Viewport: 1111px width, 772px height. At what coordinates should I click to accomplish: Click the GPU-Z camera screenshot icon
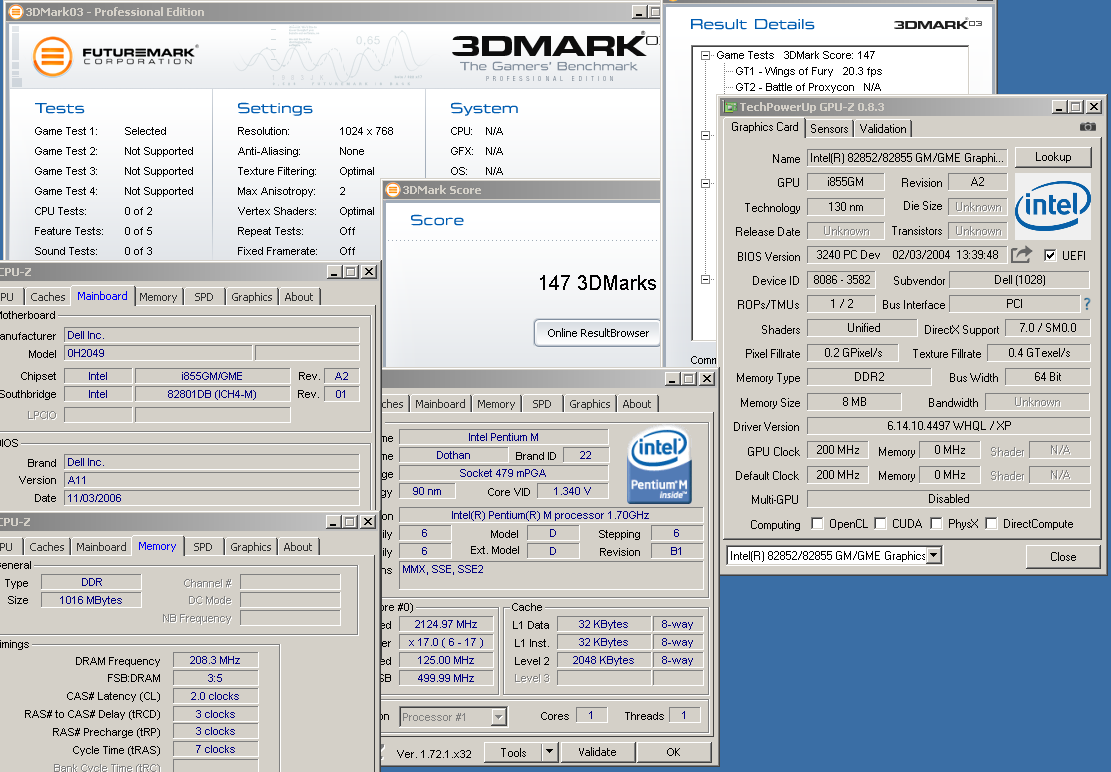coord(1087,127)
